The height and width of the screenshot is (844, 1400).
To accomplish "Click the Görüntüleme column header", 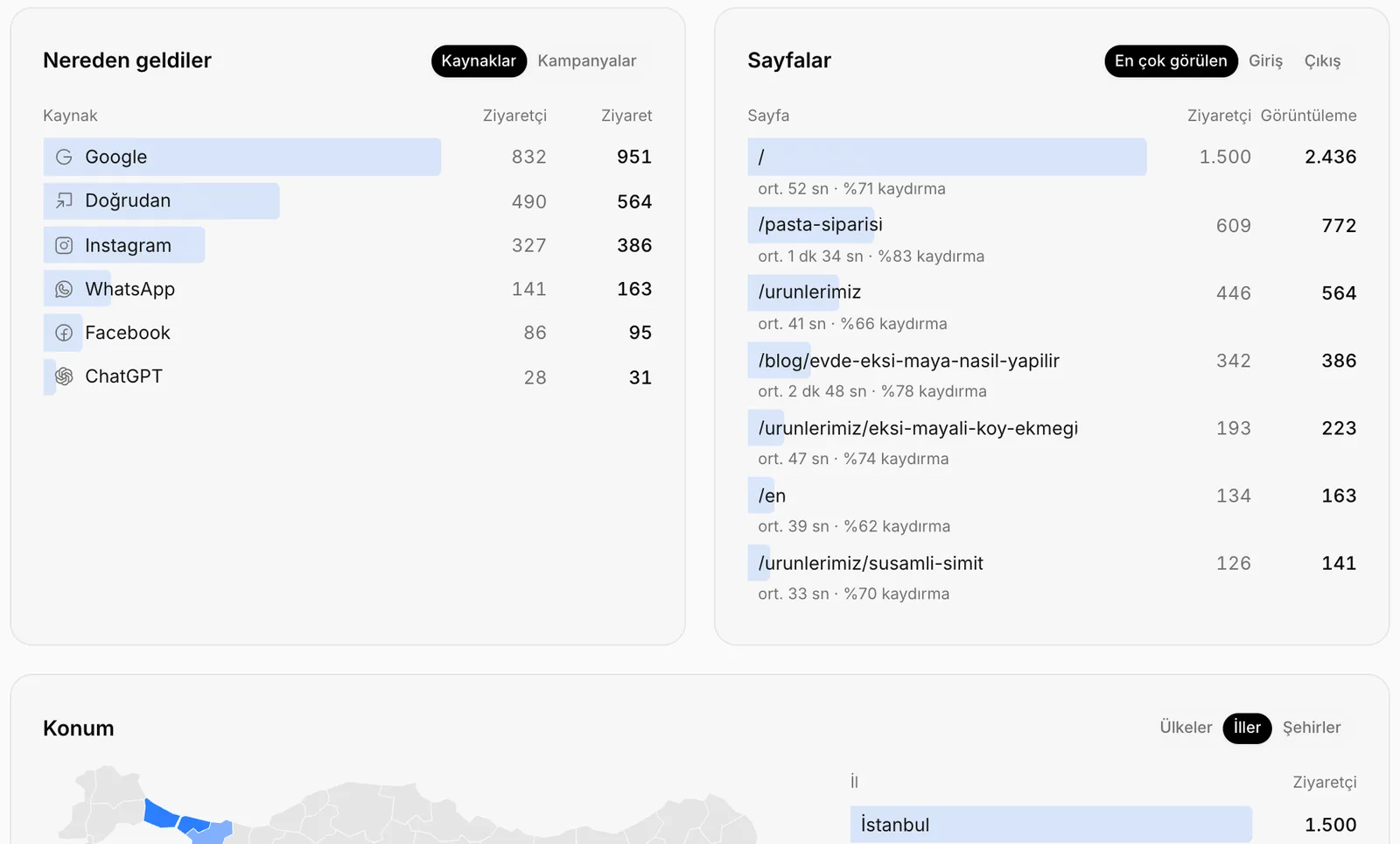I will tap(1308, 116).
